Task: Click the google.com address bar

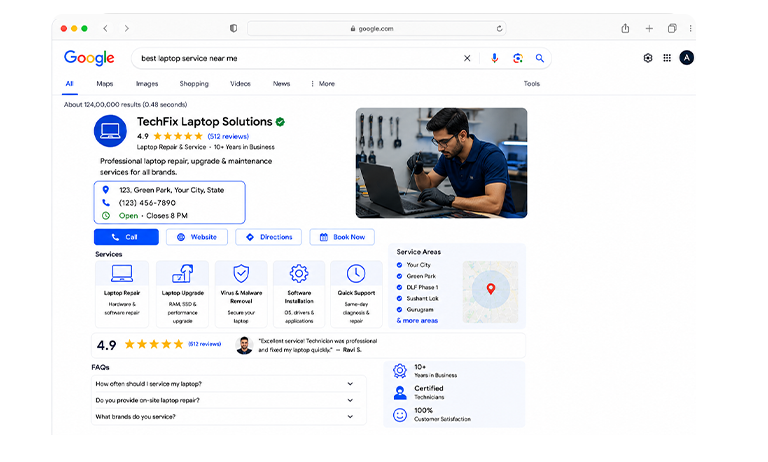Action: (x=376, y=28)
